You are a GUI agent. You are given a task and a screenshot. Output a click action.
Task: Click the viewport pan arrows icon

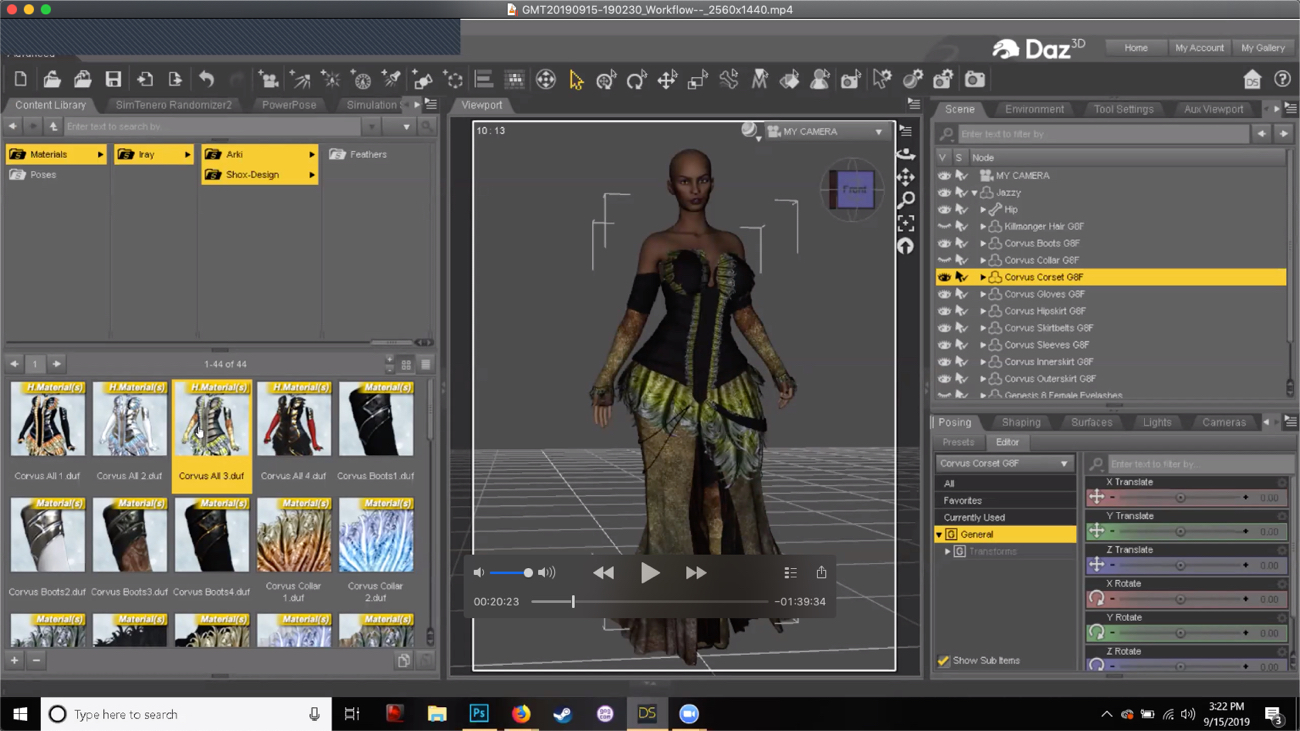(906, 177)
